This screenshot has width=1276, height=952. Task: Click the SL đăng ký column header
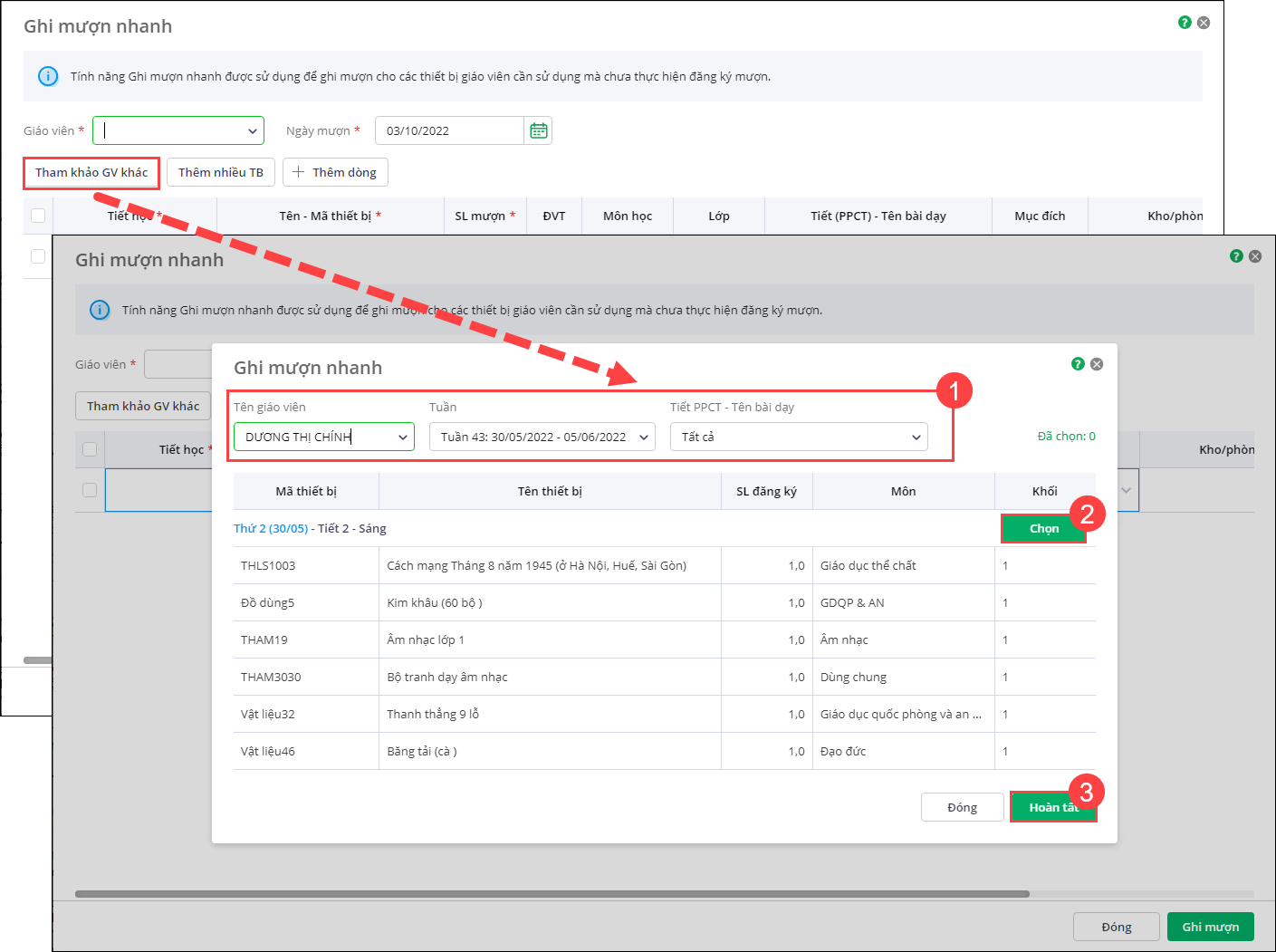click(x=767, y=491)
